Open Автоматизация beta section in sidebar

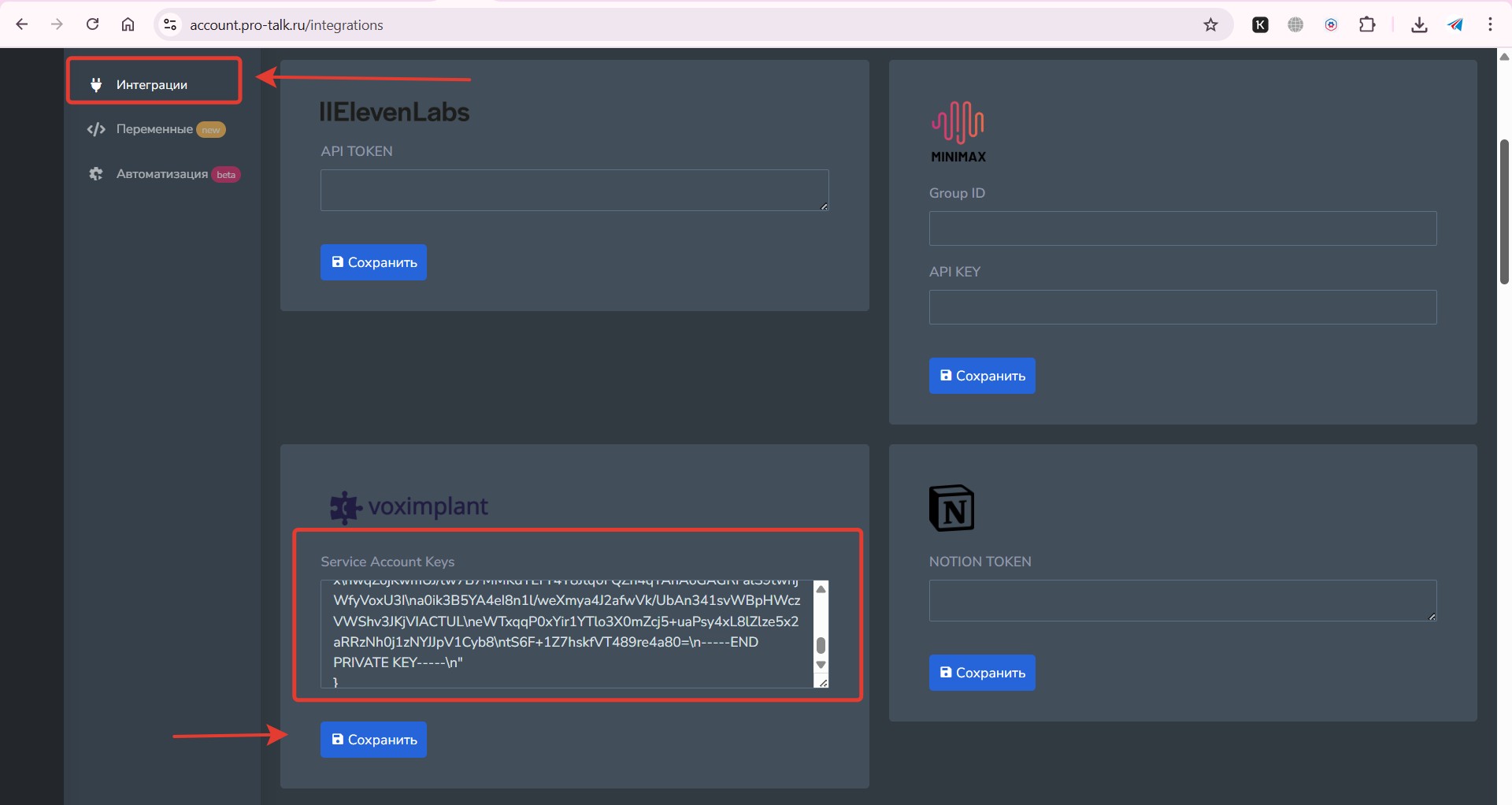click(x=162, y=174)
